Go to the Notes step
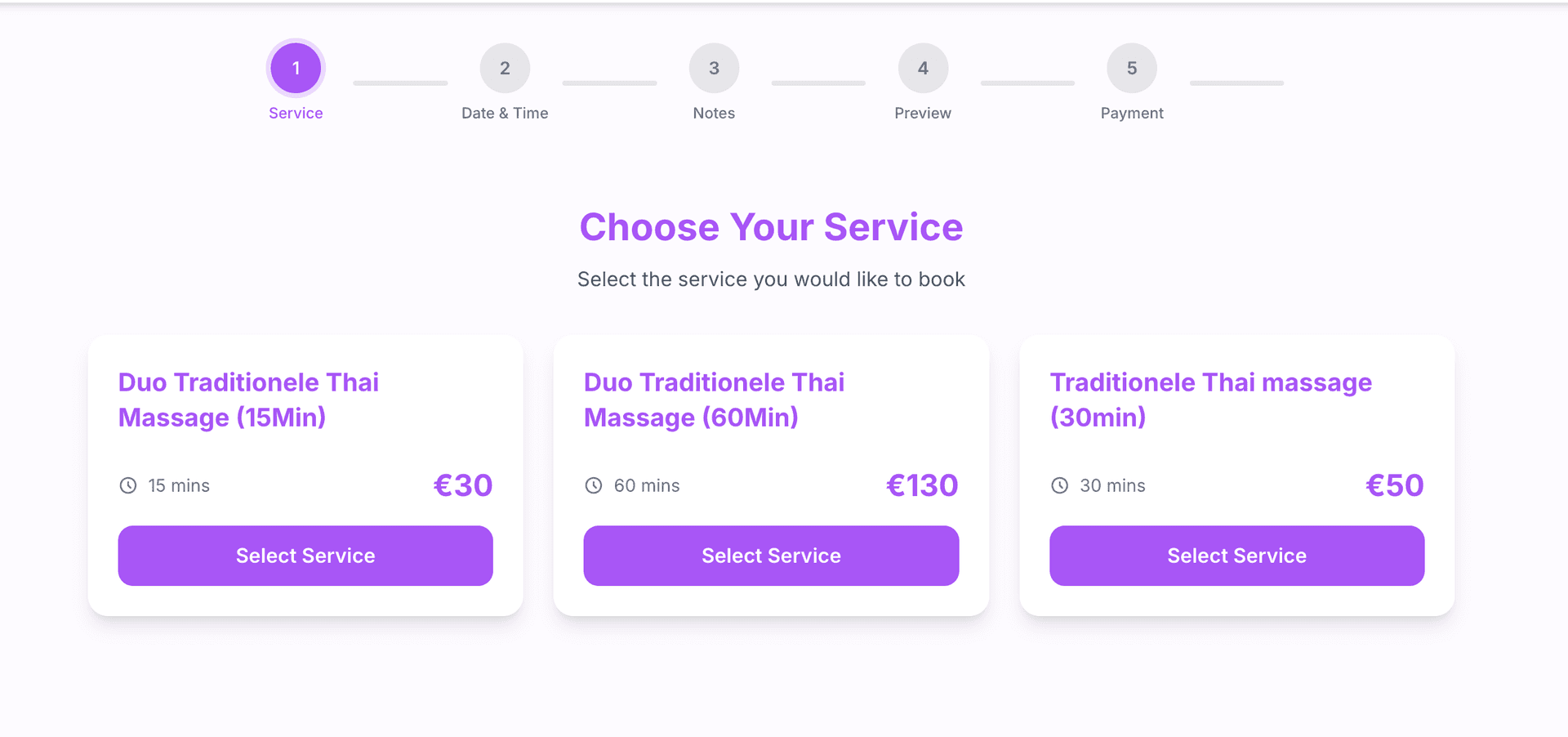Image resolution: width=1568 pixels, height=737 pixels. pyautogui.click(x=714, y=113)
